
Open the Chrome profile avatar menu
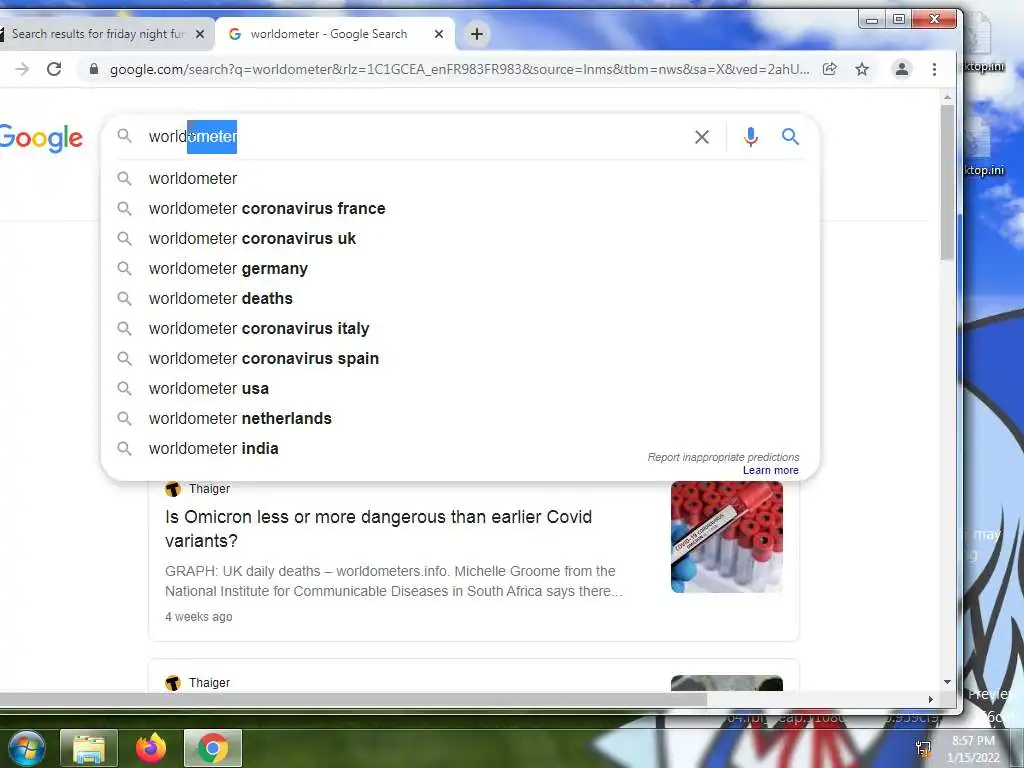point(902,69)
